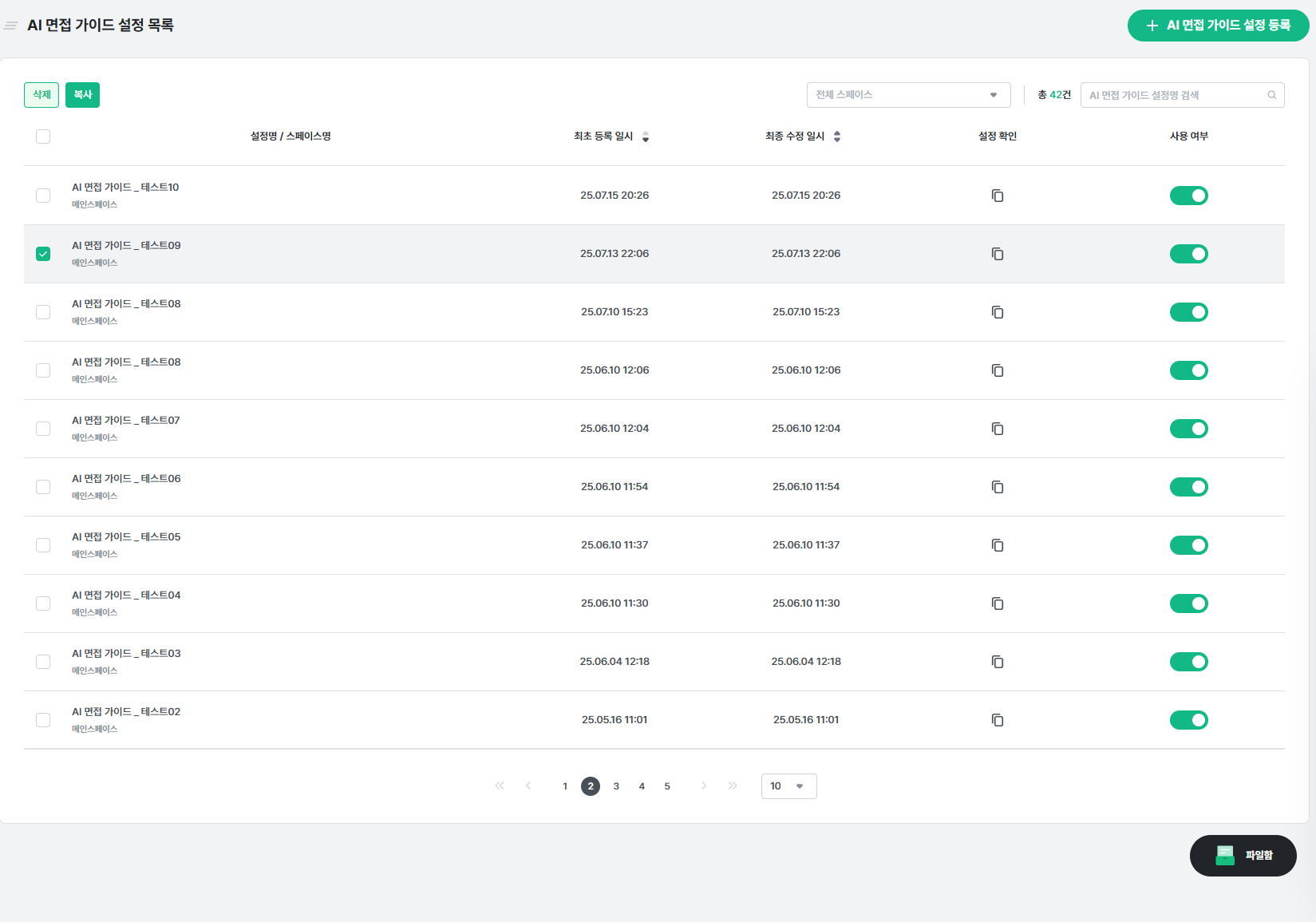
Task: Click settings check icon in 테스트09 row
Action: (997, 254)
